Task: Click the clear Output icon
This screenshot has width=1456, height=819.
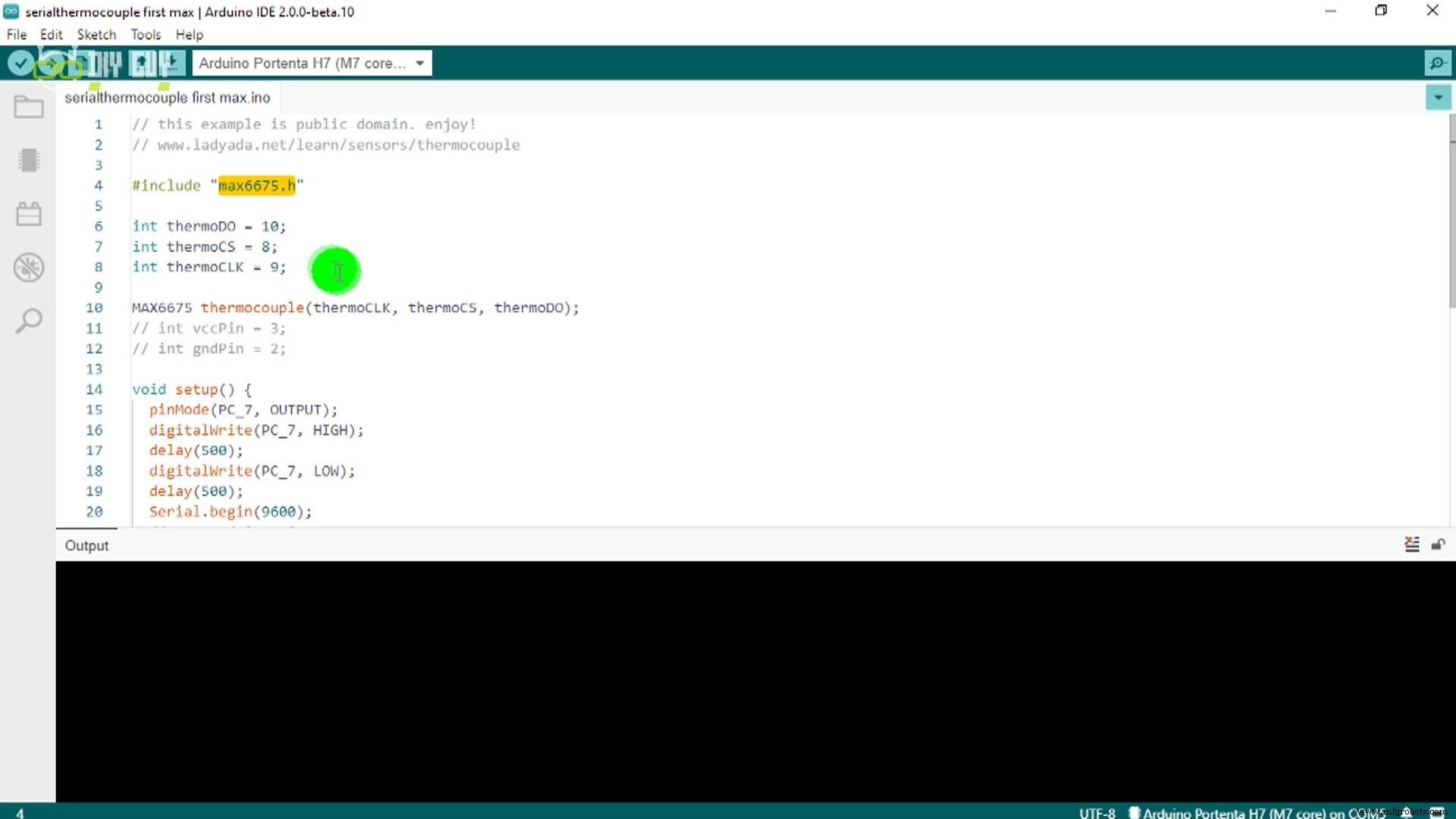Action: (x=1412, y=544)
